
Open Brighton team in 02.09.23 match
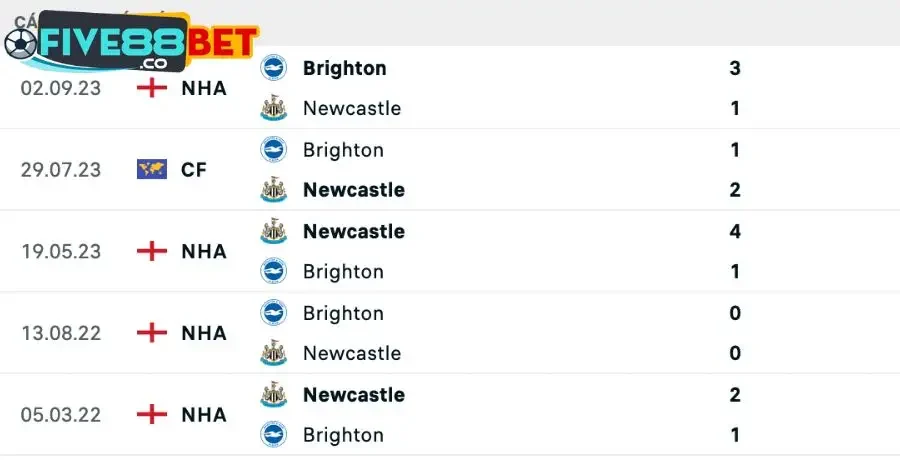click(344, 68)
